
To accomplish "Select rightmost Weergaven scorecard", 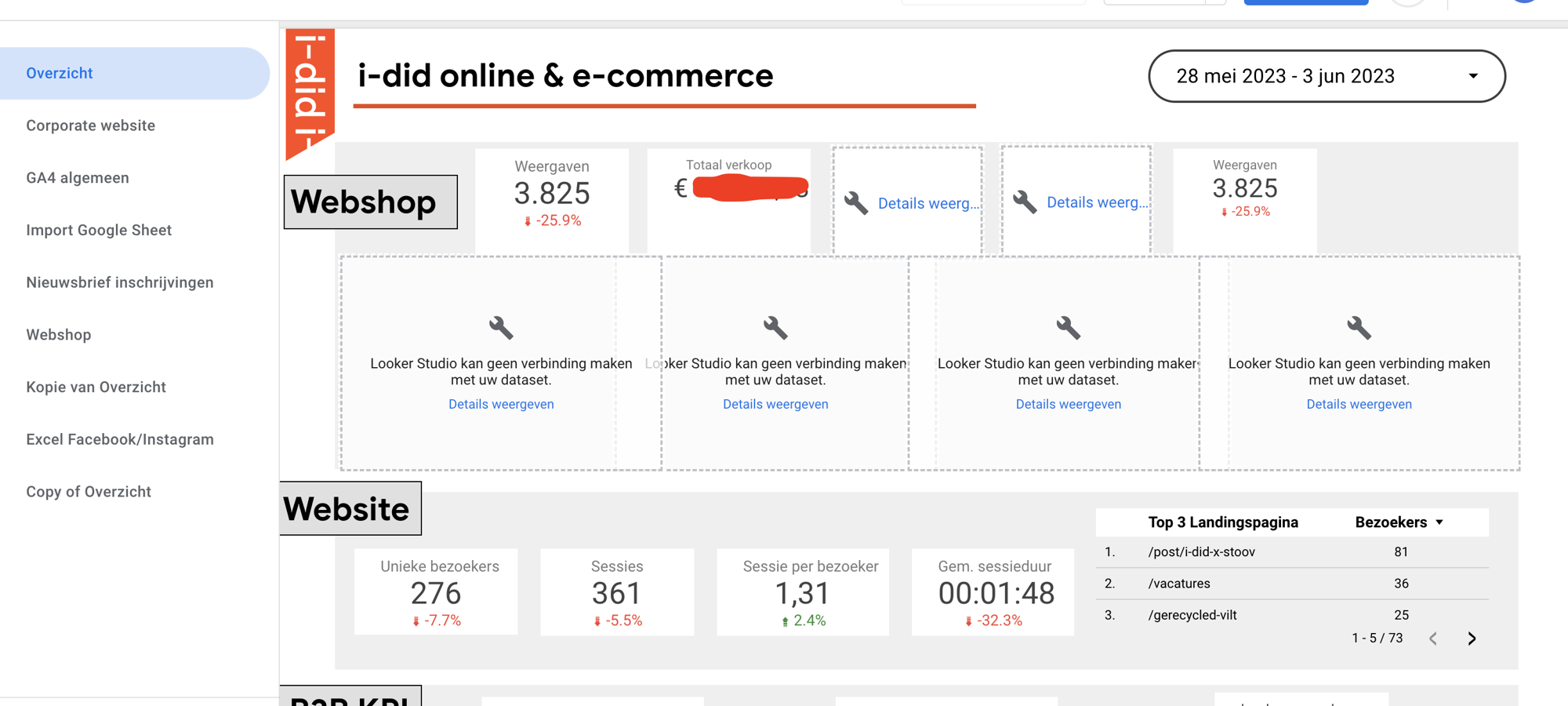I will click(x=1245, y=201).
